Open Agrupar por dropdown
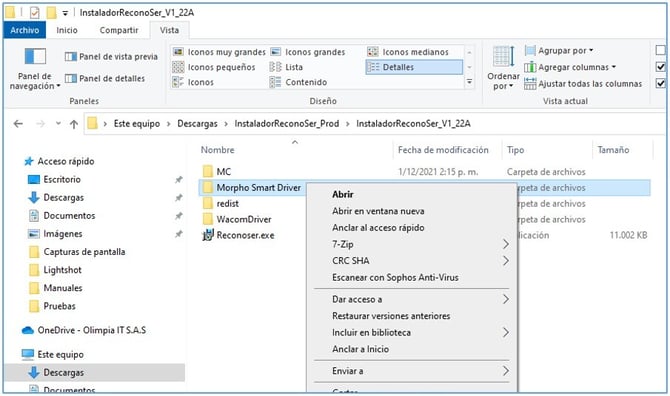This screenshot has height=396, width=670. pyautogui.click(x=559, y=50)
